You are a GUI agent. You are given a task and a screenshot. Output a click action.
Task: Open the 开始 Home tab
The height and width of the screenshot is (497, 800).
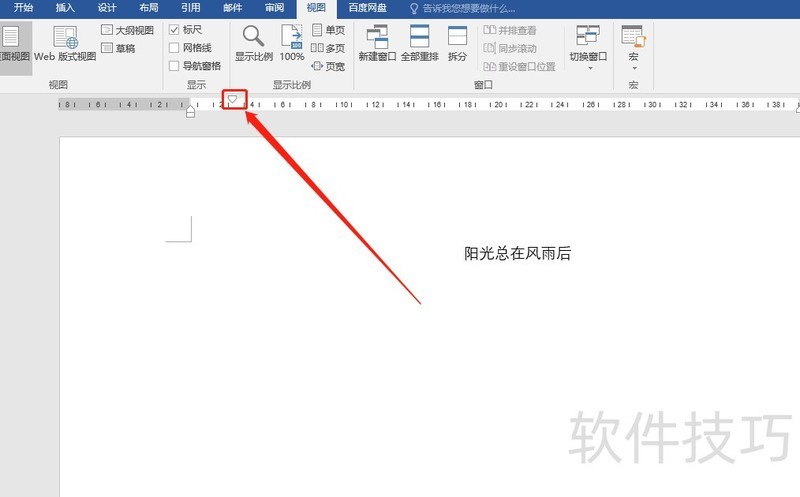click(23, 8)
